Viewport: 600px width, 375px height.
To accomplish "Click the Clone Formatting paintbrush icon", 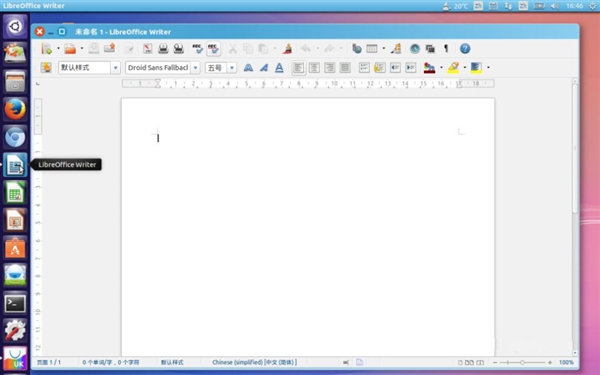I will click(x=287, y=49).
